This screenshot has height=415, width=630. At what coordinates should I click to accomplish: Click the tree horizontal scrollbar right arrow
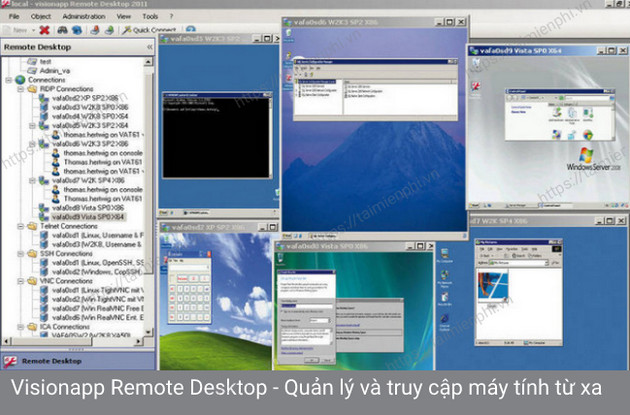(x=138, y=341)
